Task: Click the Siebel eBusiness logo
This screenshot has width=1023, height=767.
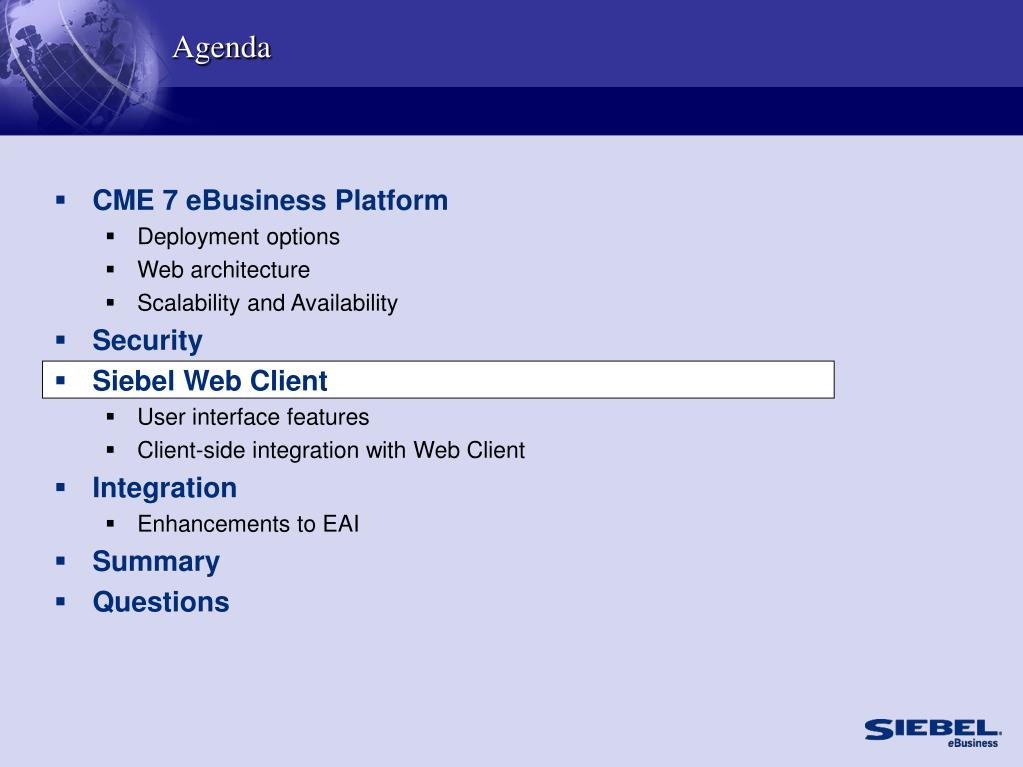Action: tap(933, 733)
